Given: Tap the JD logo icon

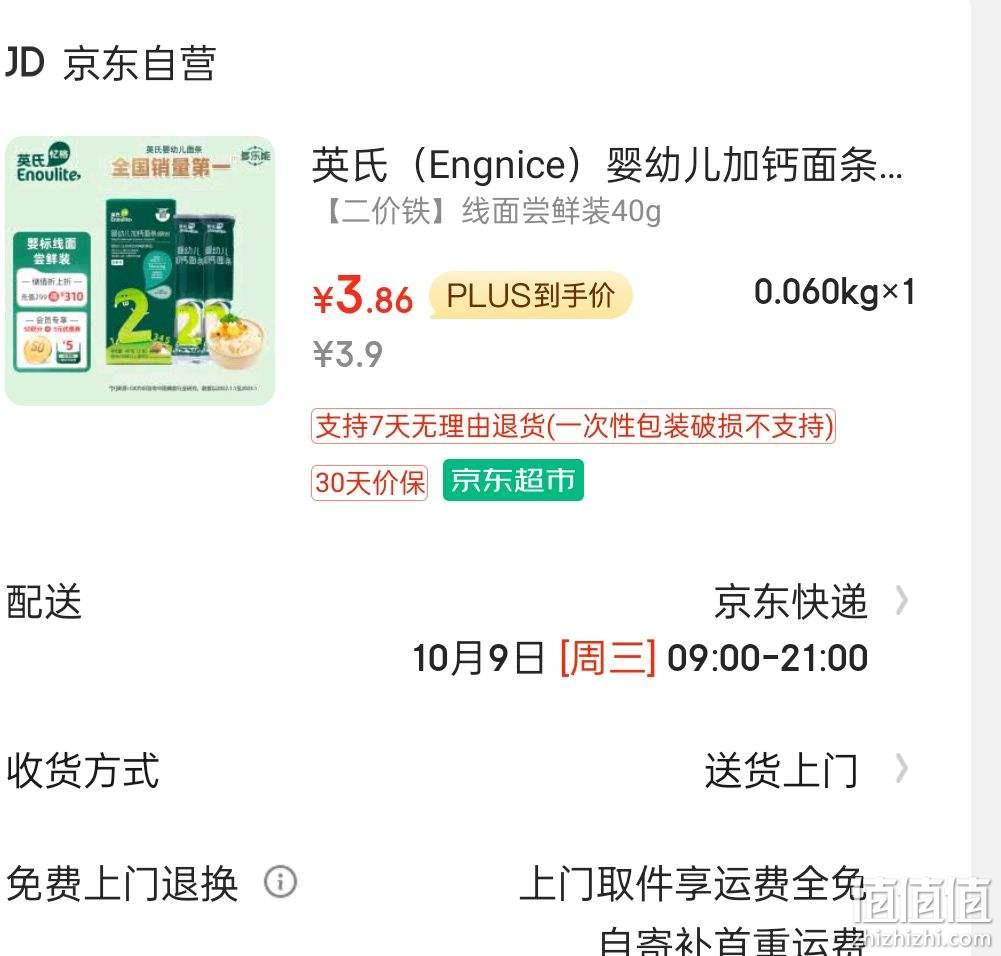Looking at the screenshot, I should (24, 63).
